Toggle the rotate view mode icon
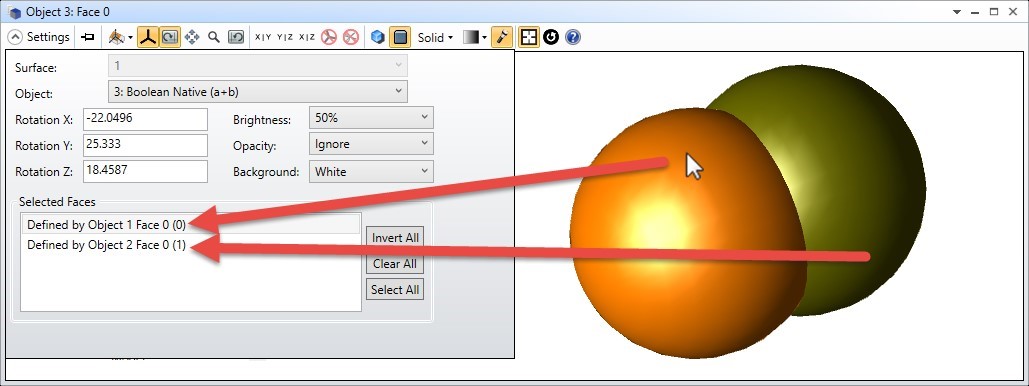The height and width of the screenshot is (386, 1029). pos(169,37)
